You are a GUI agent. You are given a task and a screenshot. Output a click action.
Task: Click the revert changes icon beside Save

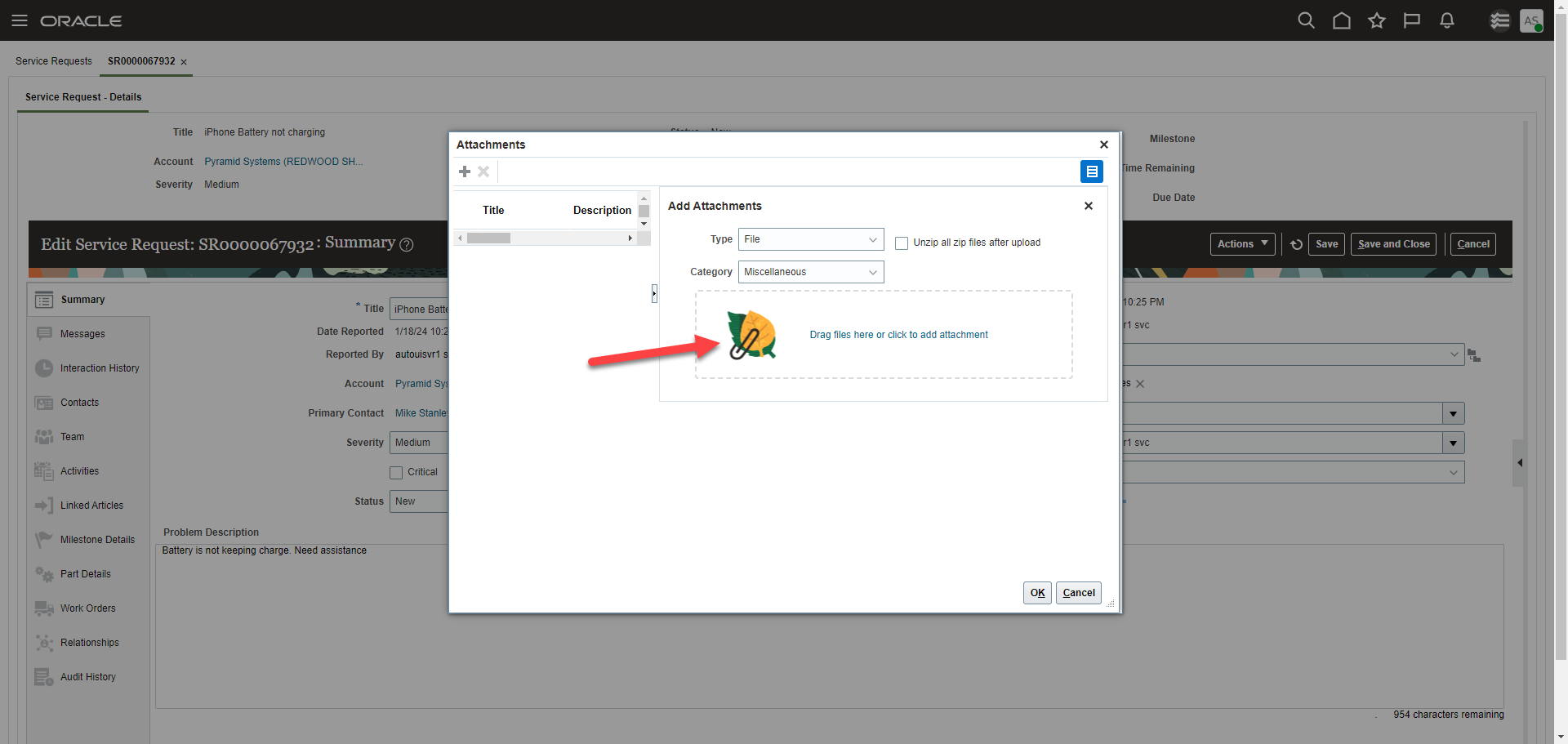tap(1295, 243)
